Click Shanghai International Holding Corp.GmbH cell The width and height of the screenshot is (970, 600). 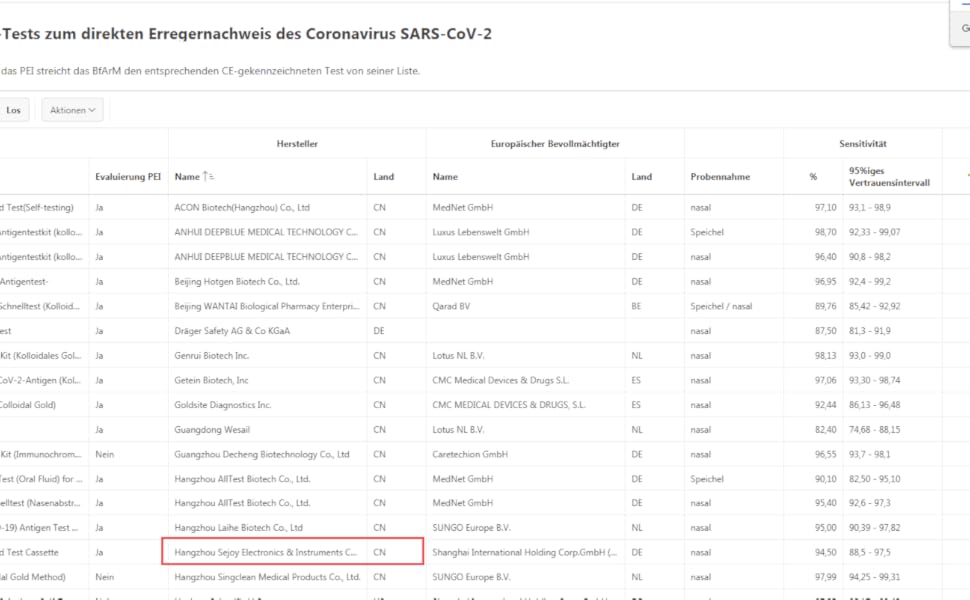click(525, 552)
